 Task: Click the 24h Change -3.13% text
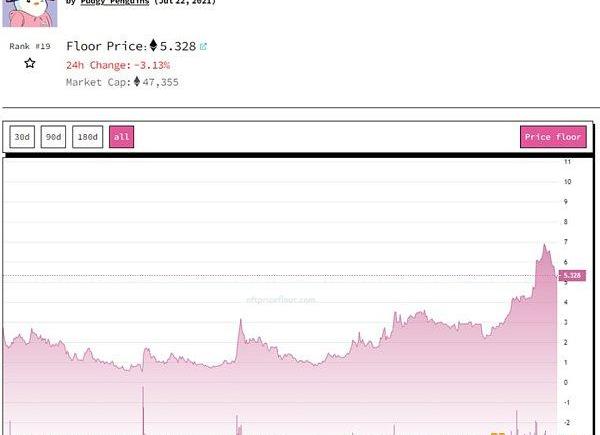coord(118,65)
